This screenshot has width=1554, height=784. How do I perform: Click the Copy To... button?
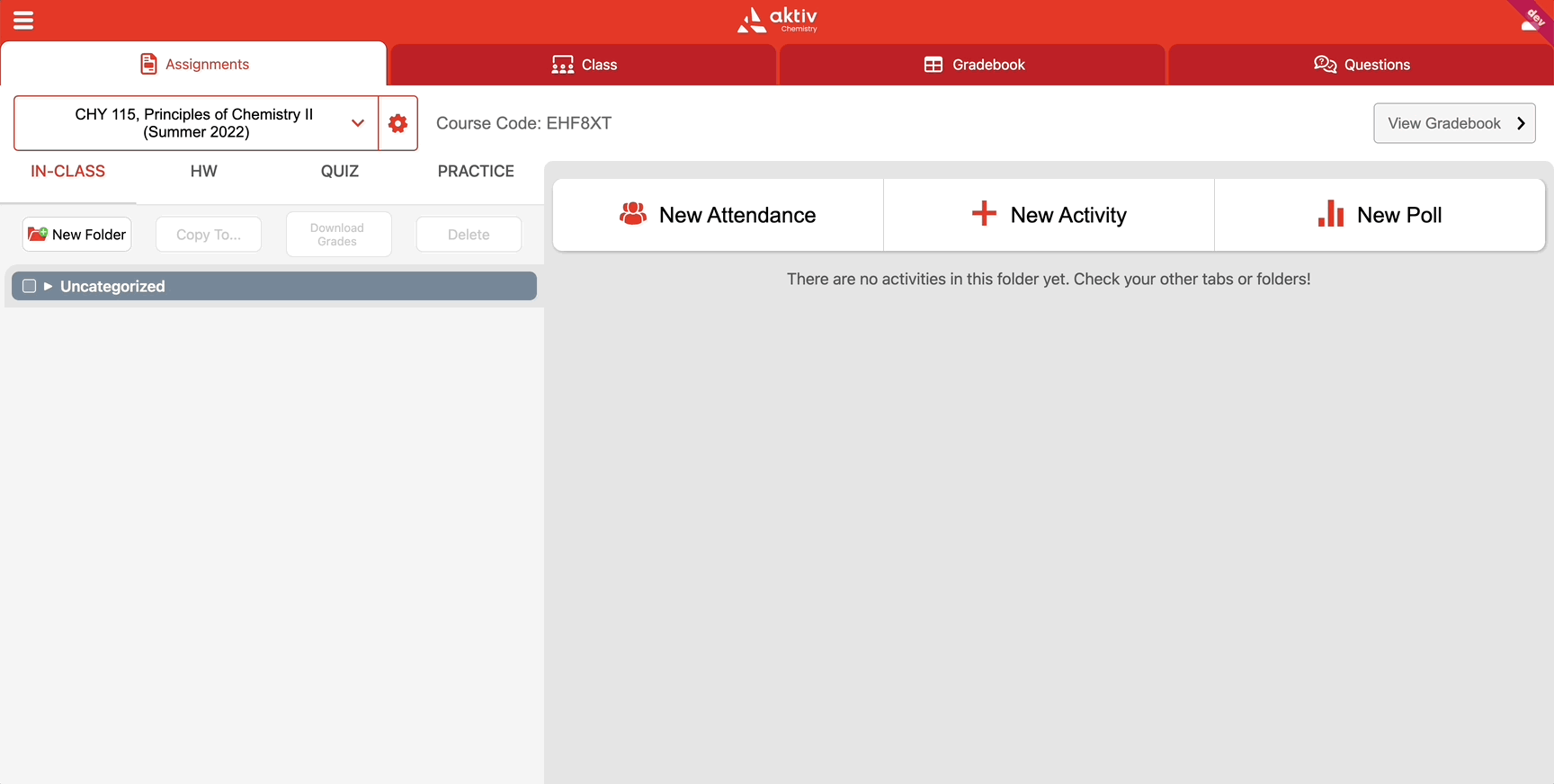point(209,235)
